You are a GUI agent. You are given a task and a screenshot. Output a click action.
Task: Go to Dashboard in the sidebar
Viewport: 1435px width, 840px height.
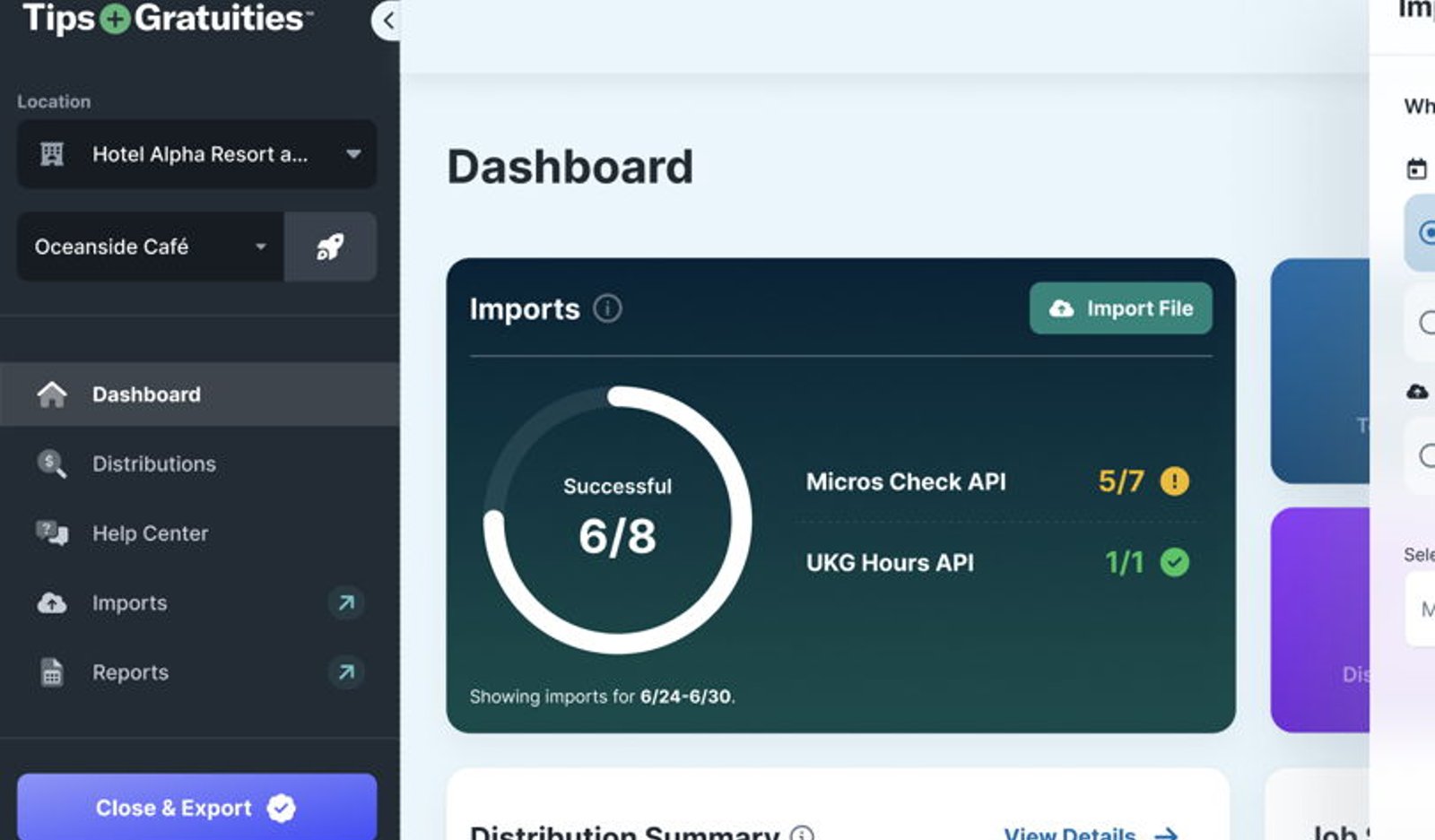(x=199, y=394)
